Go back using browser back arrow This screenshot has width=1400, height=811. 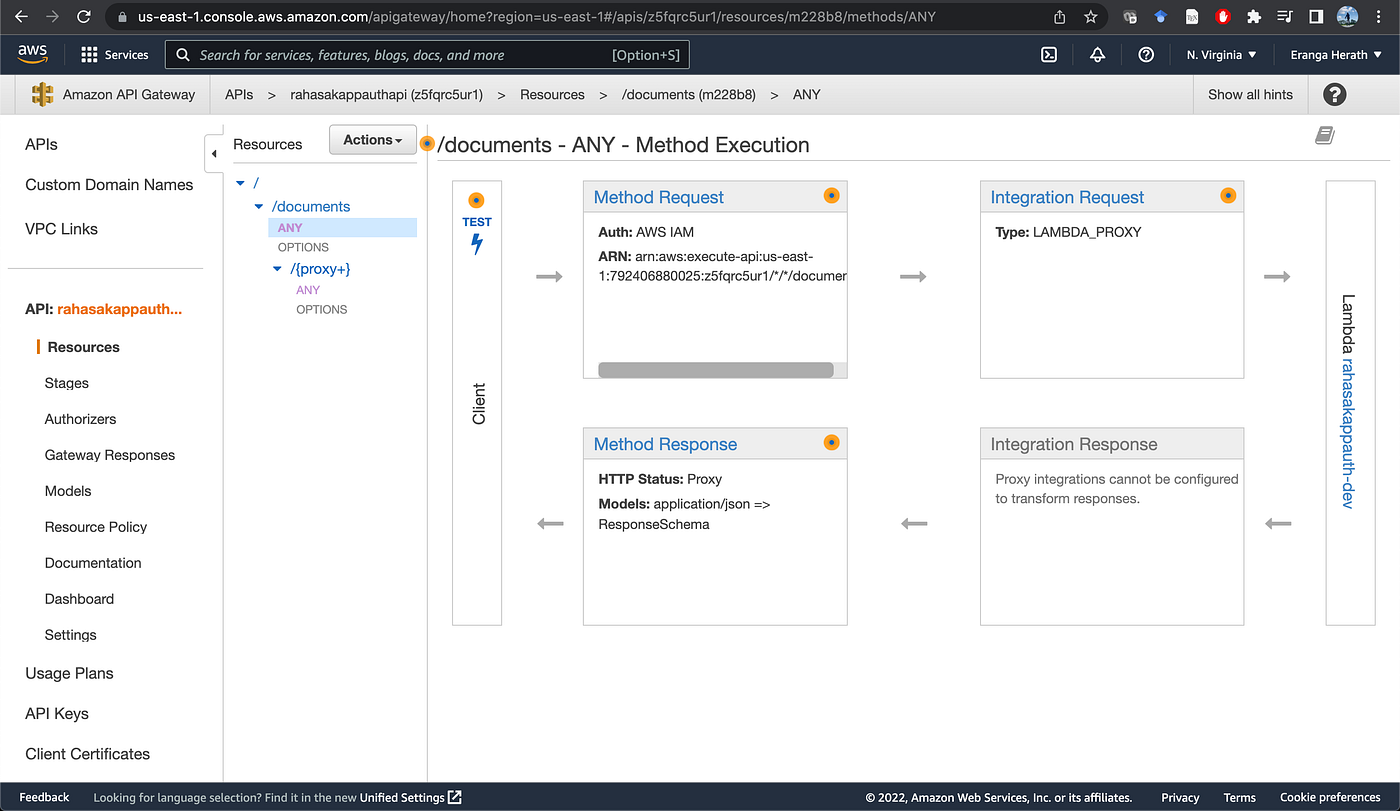pos(21,17)
